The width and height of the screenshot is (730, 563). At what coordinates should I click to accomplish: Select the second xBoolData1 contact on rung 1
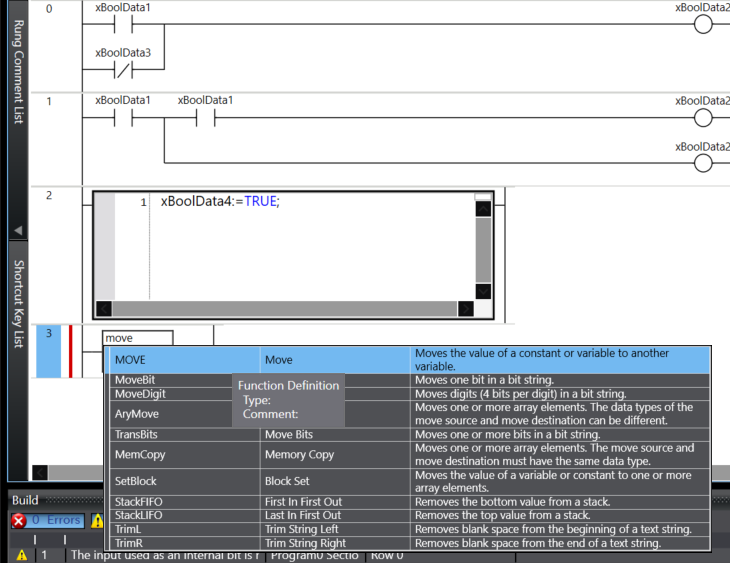point(205,119)
